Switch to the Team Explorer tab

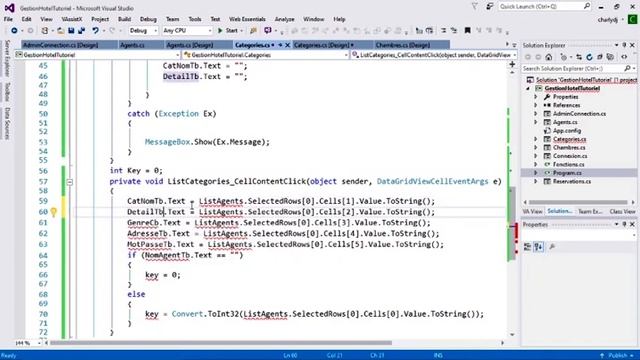coord(590,211)
